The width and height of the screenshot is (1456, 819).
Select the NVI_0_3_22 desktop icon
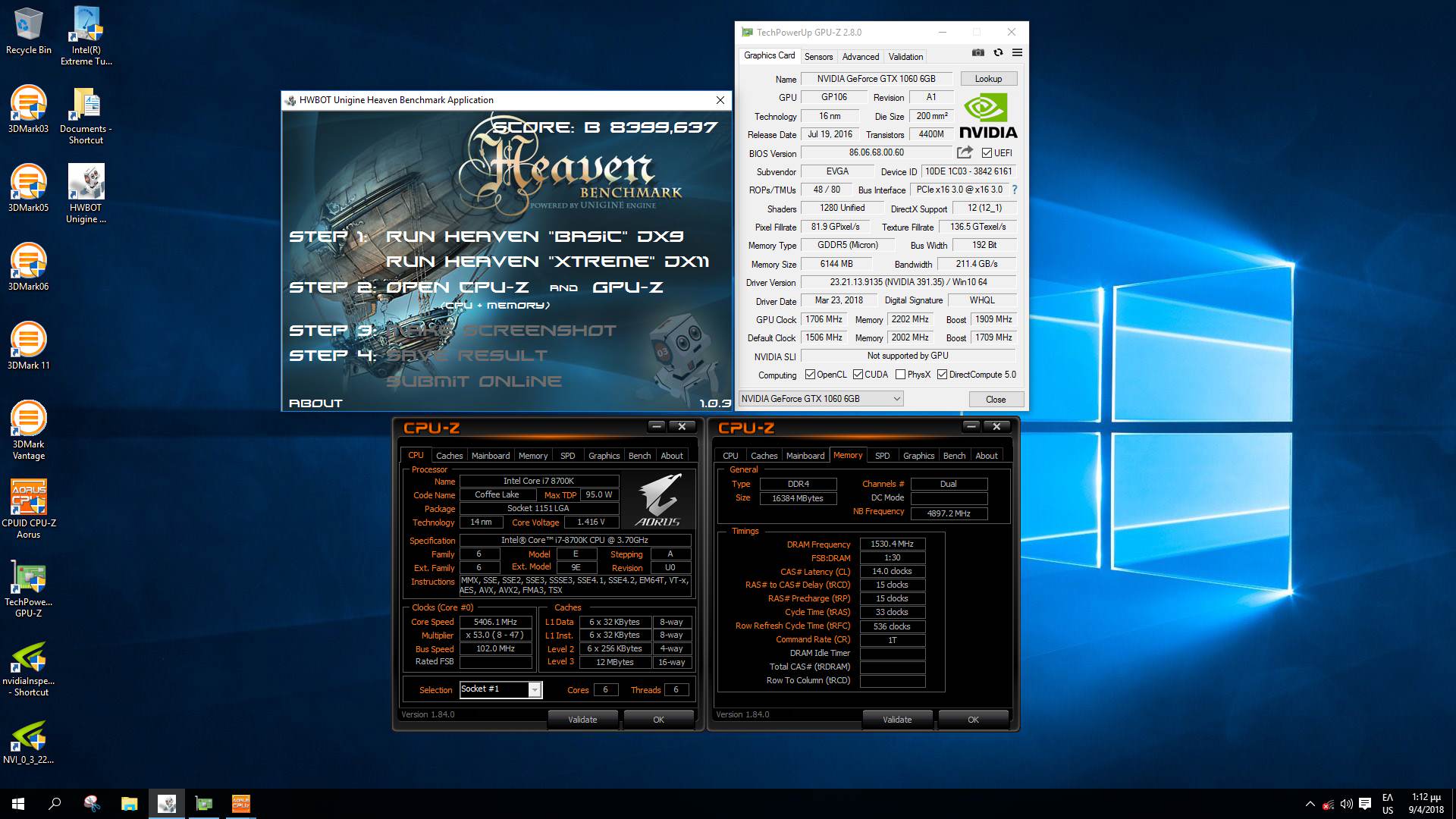click(x=28, y=741)
